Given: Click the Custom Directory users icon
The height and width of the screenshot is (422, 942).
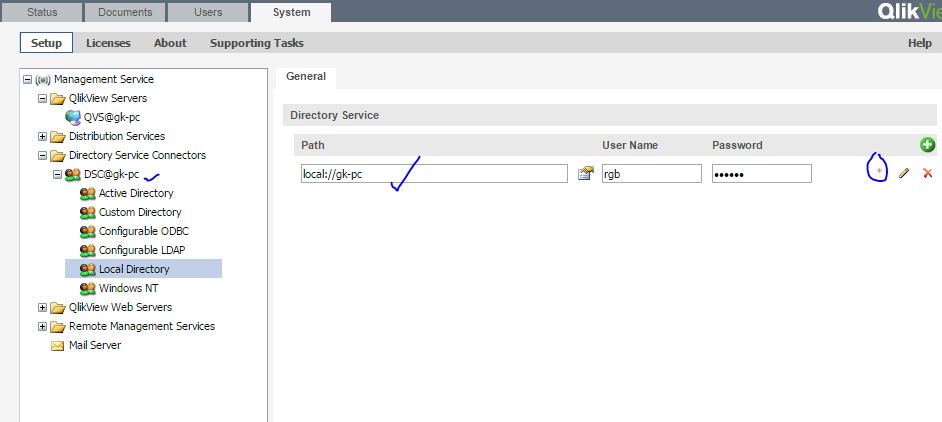Looking at the screenshot, I should tap(88, 213).
